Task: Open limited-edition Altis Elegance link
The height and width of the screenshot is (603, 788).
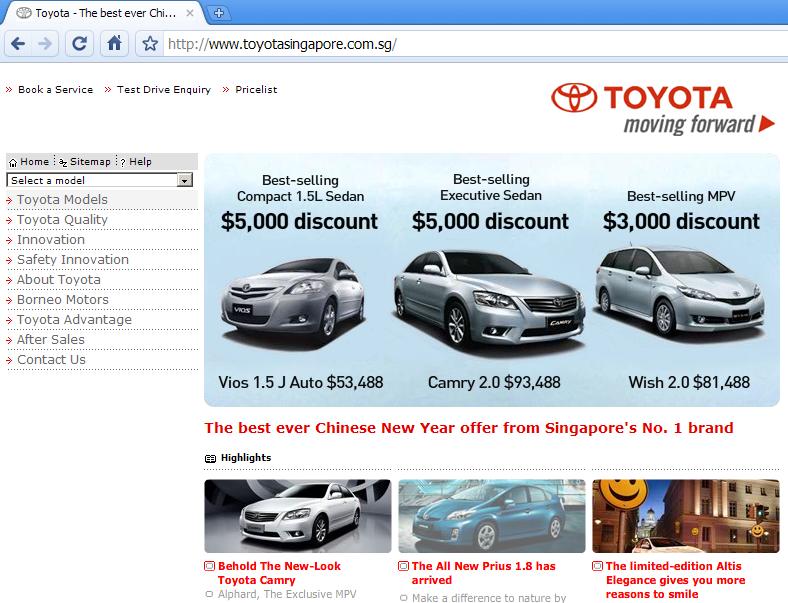Action: 675,580
